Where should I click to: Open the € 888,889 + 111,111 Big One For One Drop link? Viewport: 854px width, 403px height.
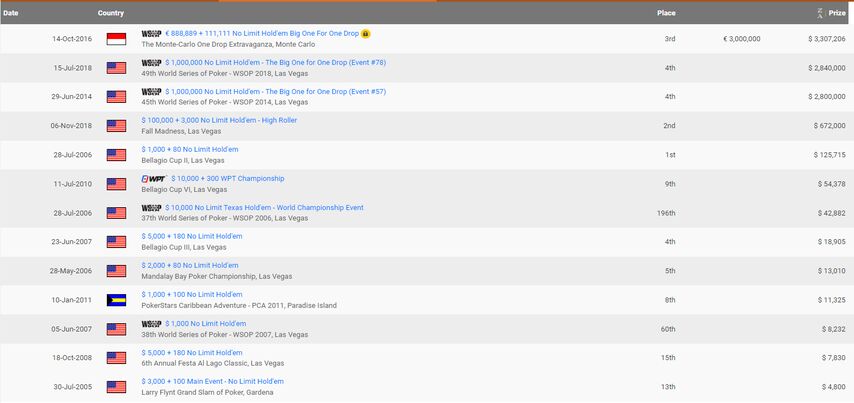262,34
